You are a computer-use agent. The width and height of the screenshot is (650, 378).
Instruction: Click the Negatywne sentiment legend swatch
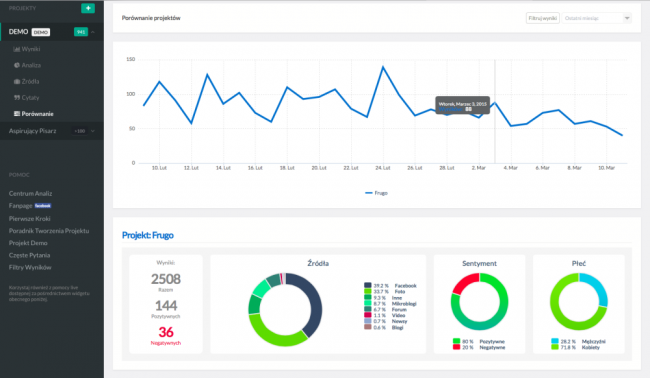[x=456, y=347]
